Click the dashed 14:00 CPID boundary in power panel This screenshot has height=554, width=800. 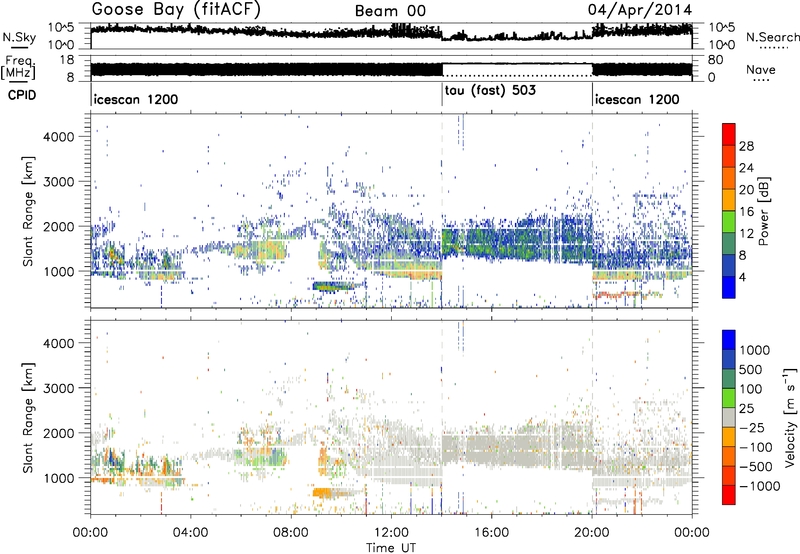[442, 211]
